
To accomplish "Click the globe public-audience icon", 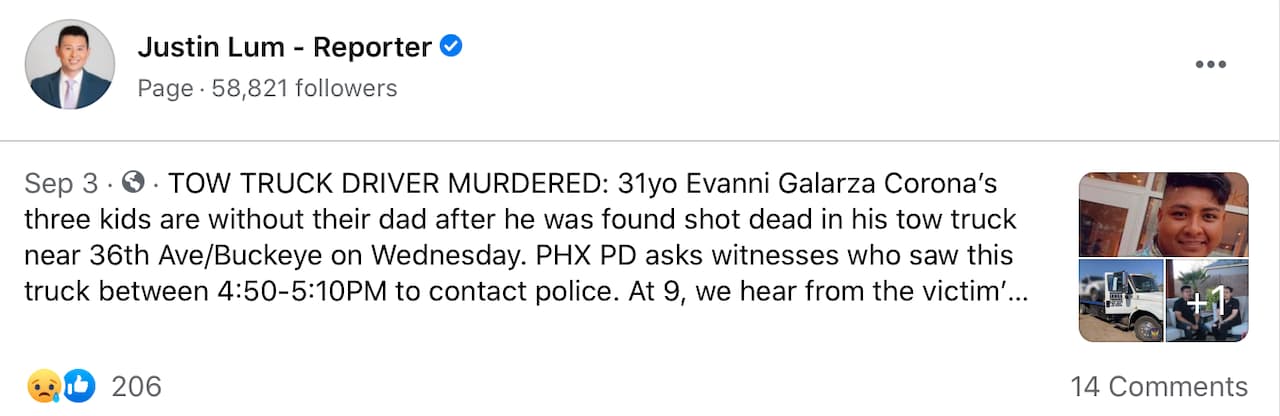I will [x=133, y=184].
